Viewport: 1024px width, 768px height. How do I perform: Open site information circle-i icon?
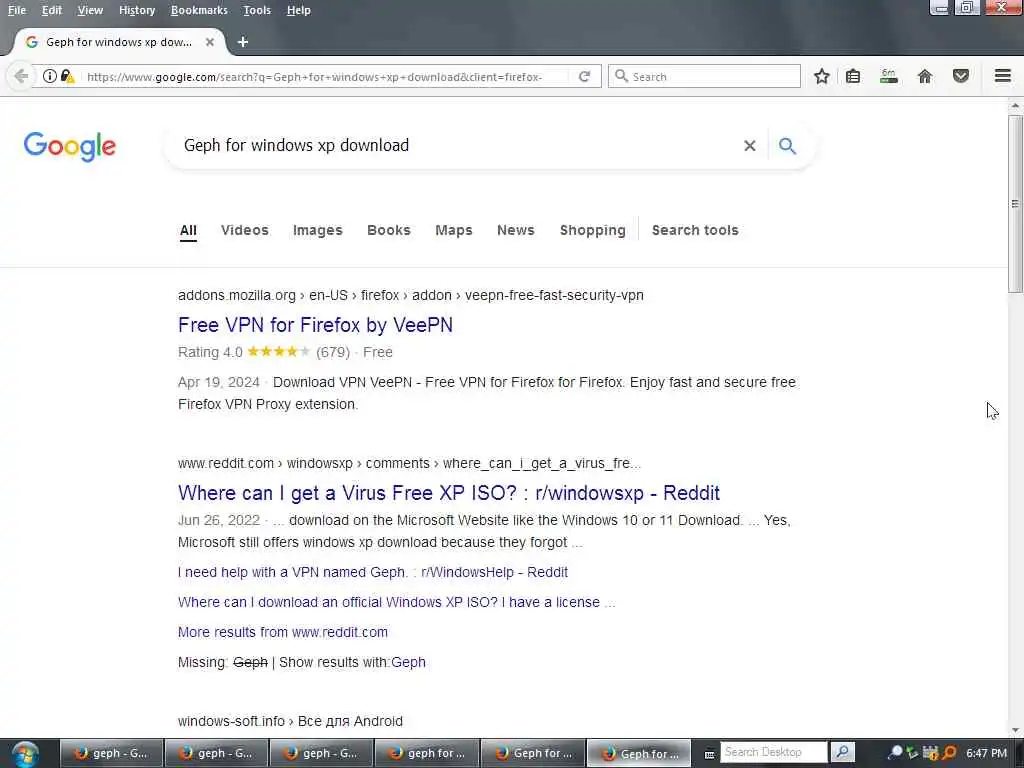click(50, 76)
